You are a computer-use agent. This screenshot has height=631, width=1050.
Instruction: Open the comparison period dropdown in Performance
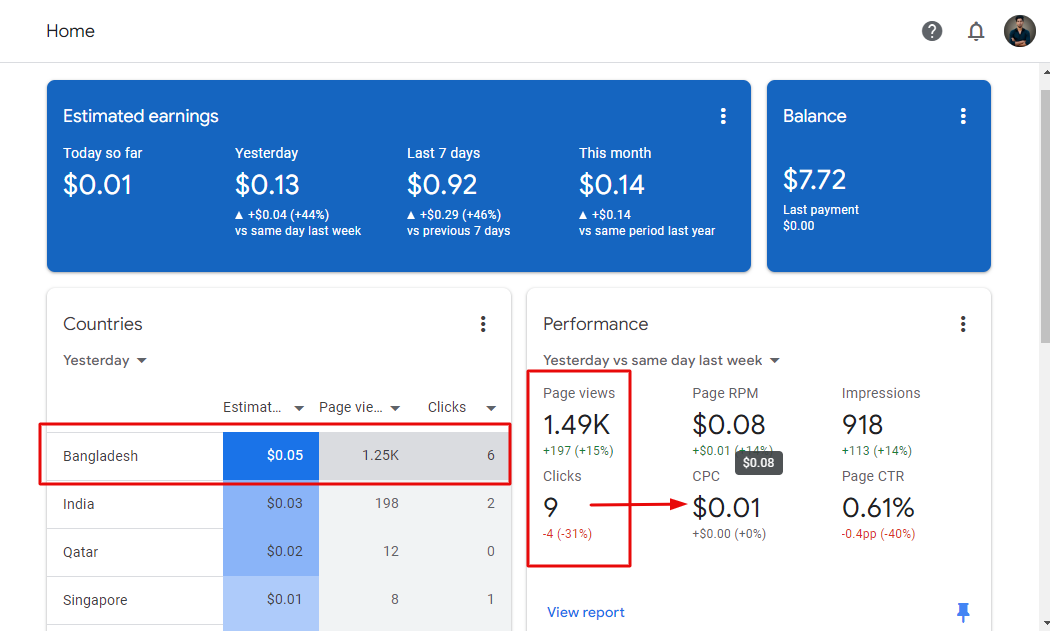(x=661, y=360)
